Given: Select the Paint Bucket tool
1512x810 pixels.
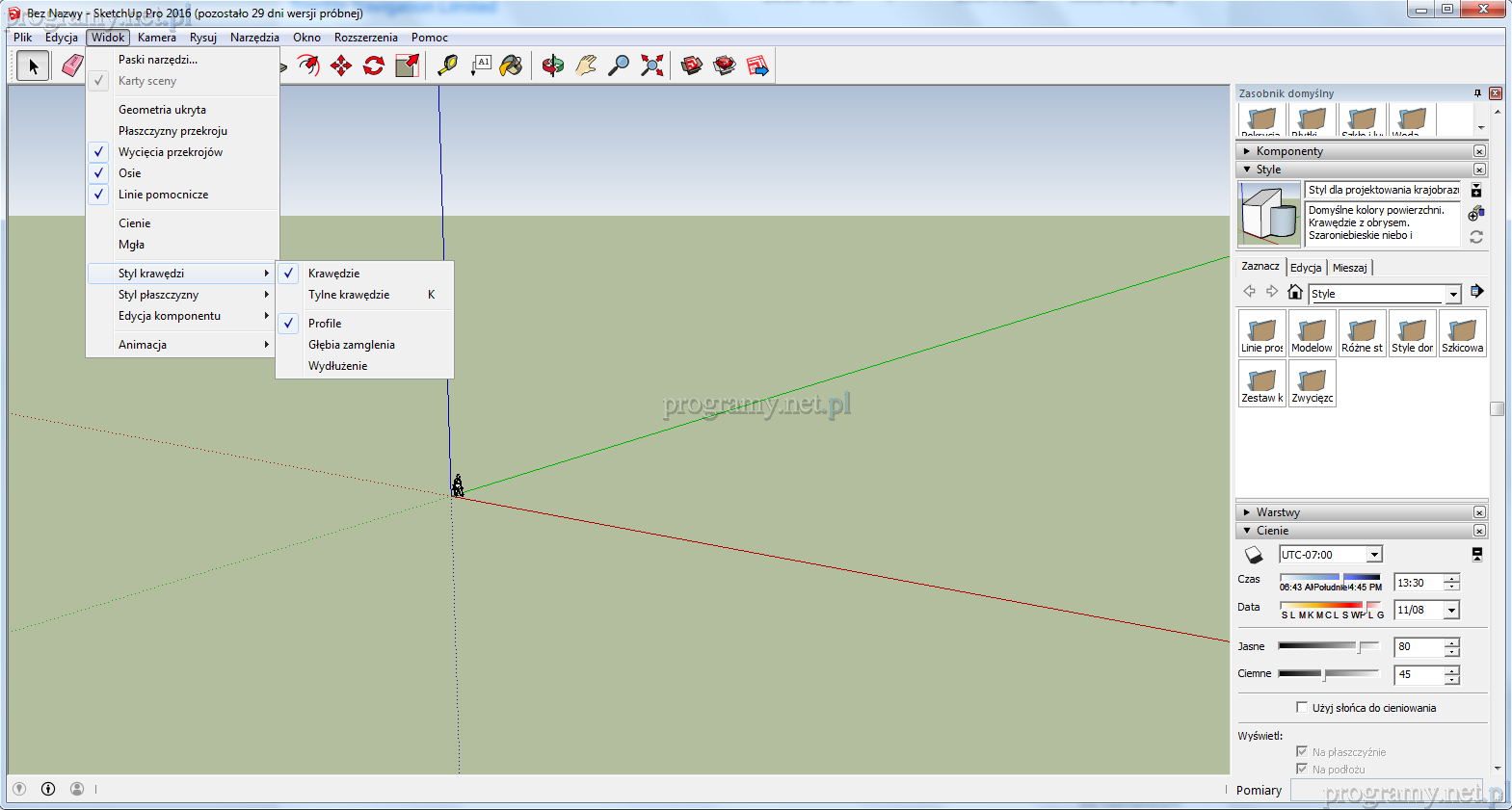Looking at the screenshot, I should click(511, 65).
